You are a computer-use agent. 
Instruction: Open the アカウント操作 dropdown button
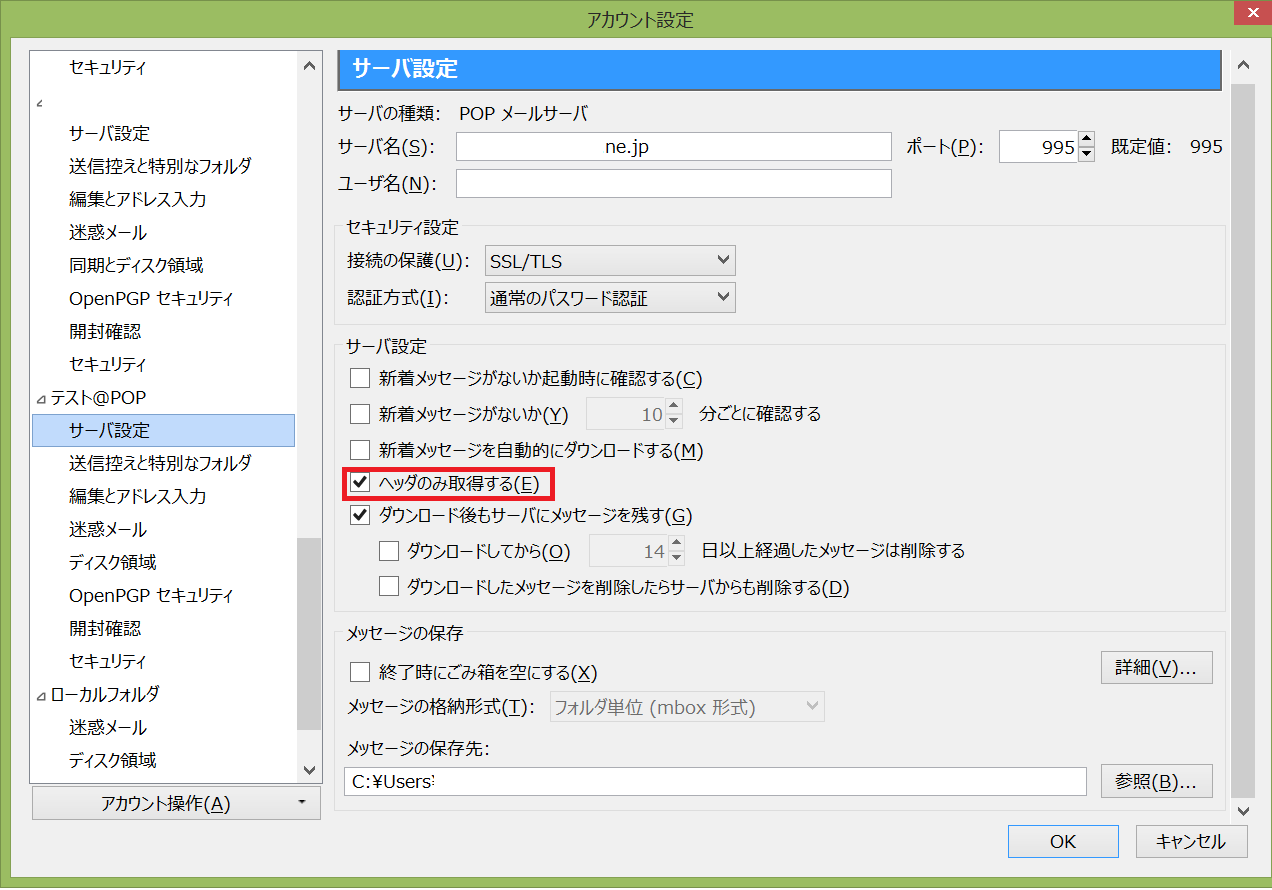[176, 803]
